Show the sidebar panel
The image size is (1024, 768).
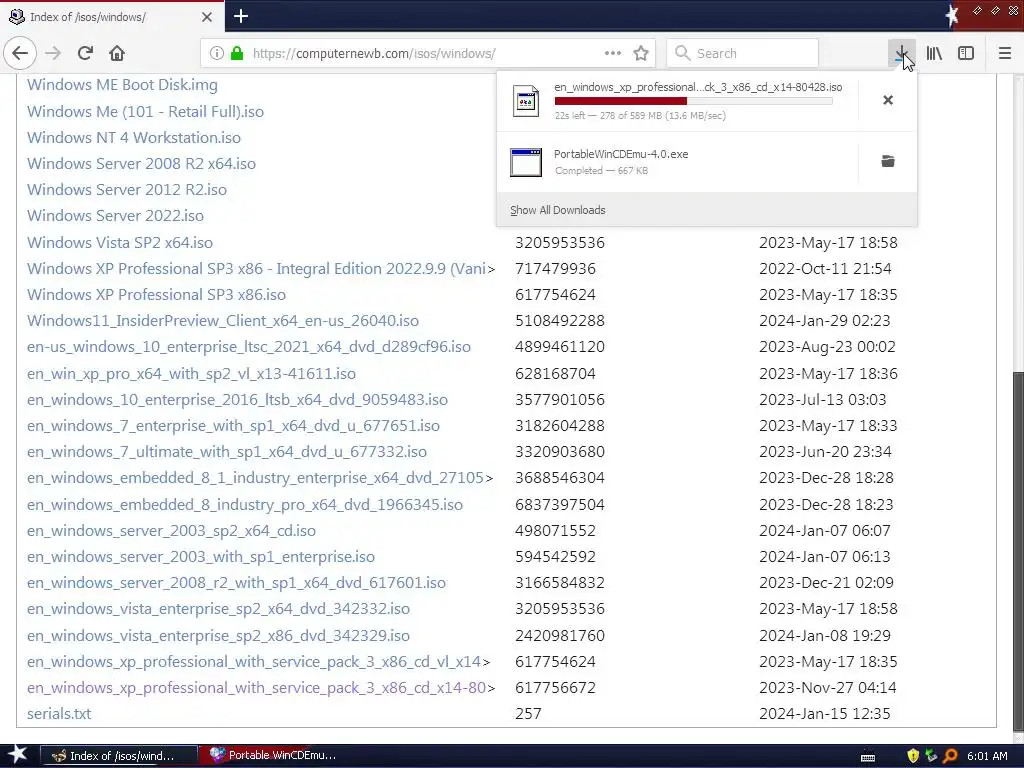(x=966, y=54)
